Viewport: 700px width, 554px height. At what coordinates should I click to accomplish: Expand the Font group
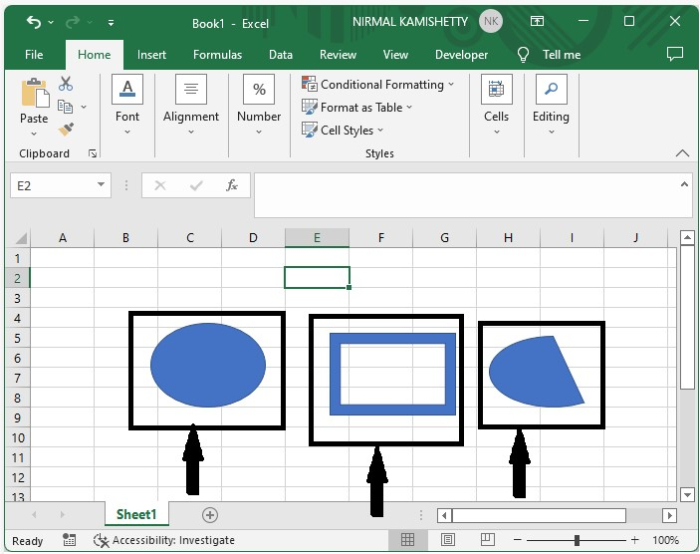coord(127,106)
